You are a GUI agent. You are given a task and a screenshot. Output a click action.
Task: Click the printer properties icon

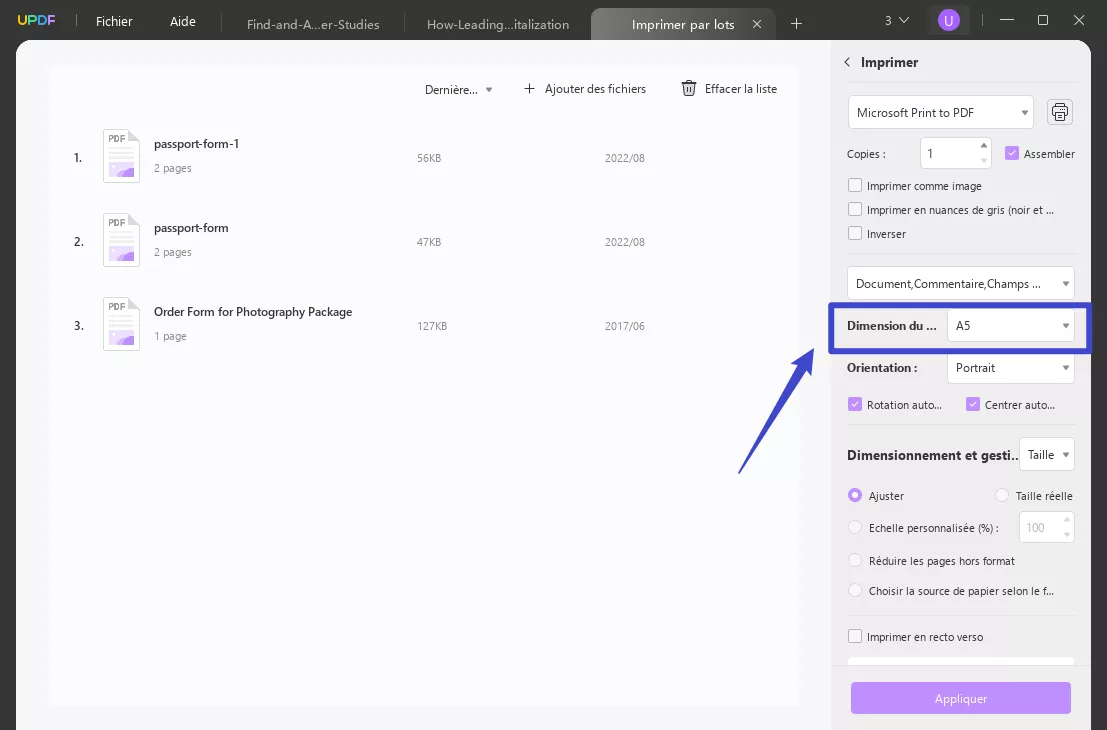(1060, 113)
